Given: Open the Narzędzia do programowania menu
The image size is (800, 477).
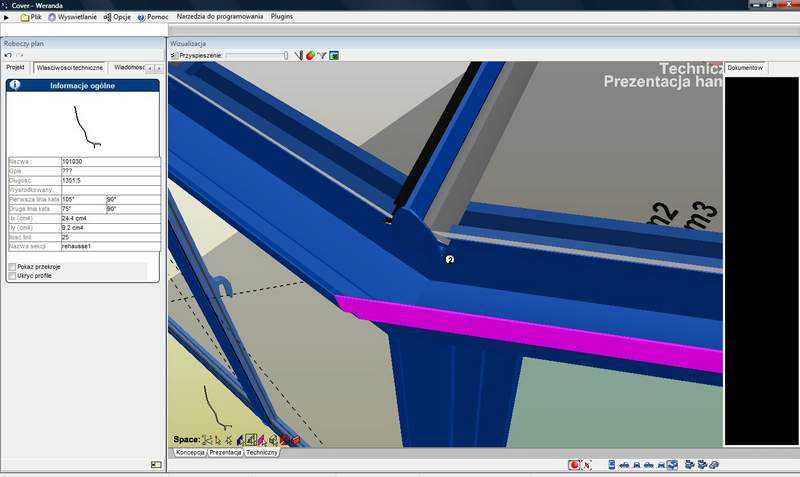Looking at the screenshot, I should coord(220,17).
